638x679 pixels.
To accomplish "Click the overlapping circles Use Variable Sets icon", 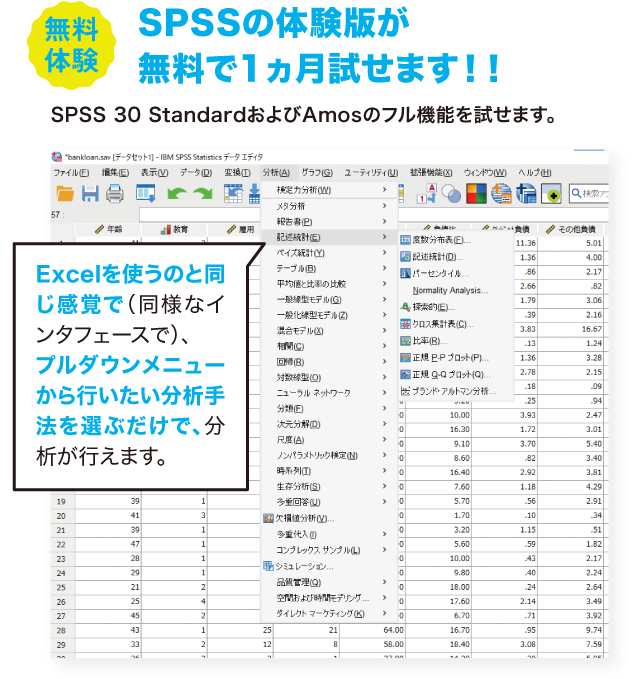I will (x=451, y=194).
